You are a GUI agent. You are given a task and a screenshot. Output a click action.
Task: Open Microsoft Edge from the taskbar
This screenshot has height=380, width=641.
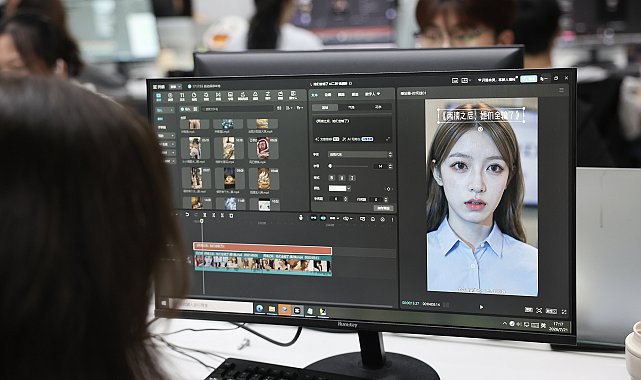coord(259,308)
